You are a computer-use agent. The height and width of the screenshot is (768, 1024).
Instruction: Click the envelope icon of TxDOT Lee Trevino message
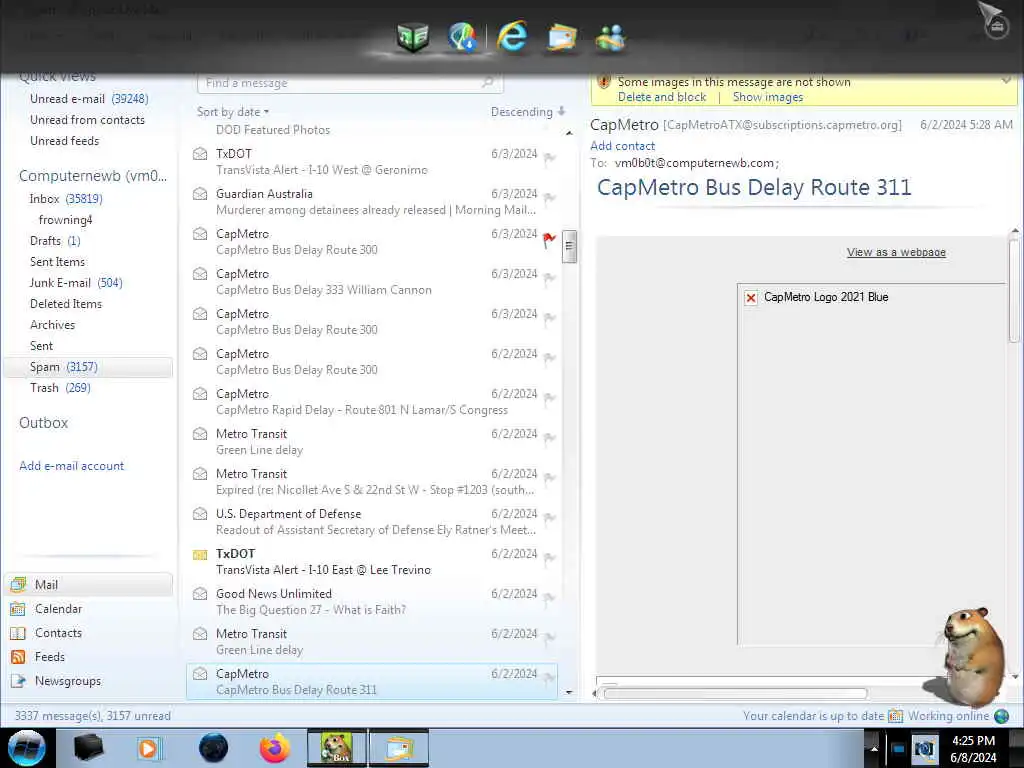click(x=200, y=555)
